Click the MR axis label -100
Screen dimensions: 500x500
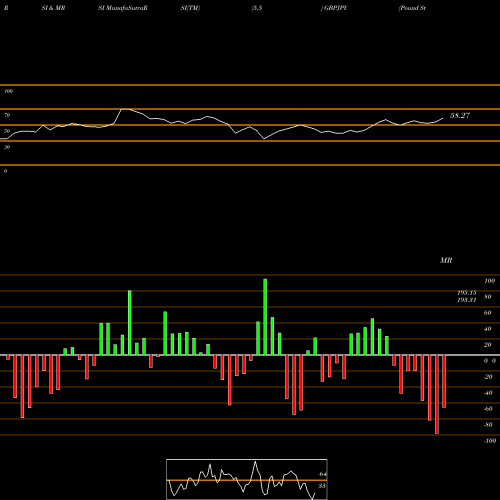490,441
